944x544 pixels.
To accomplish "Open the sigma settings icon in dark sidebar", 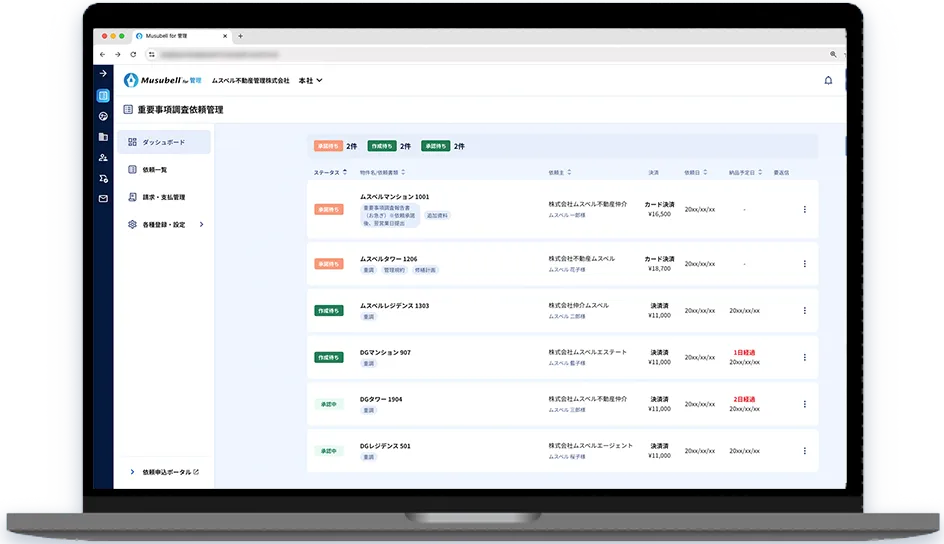I will click(103, 178).
